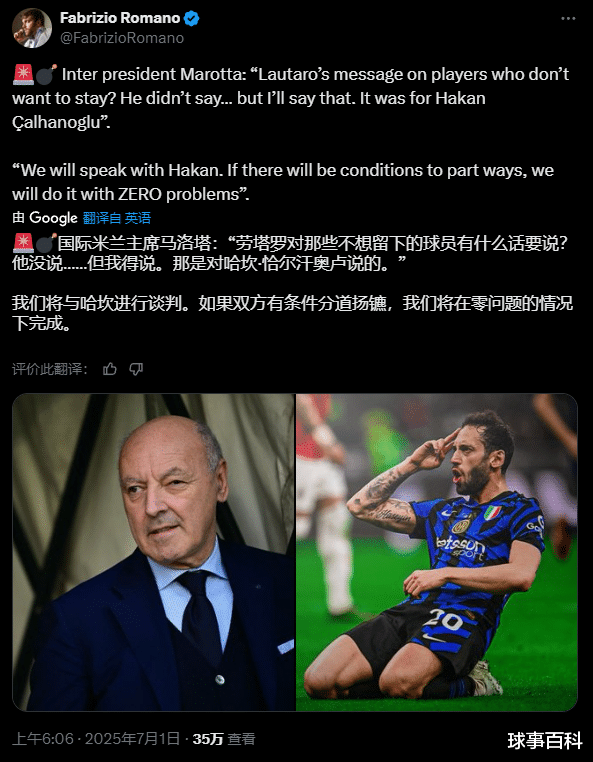Click the 球事百科 watermark
Viewport: 593px width, 762px height.
coord(545,741)
